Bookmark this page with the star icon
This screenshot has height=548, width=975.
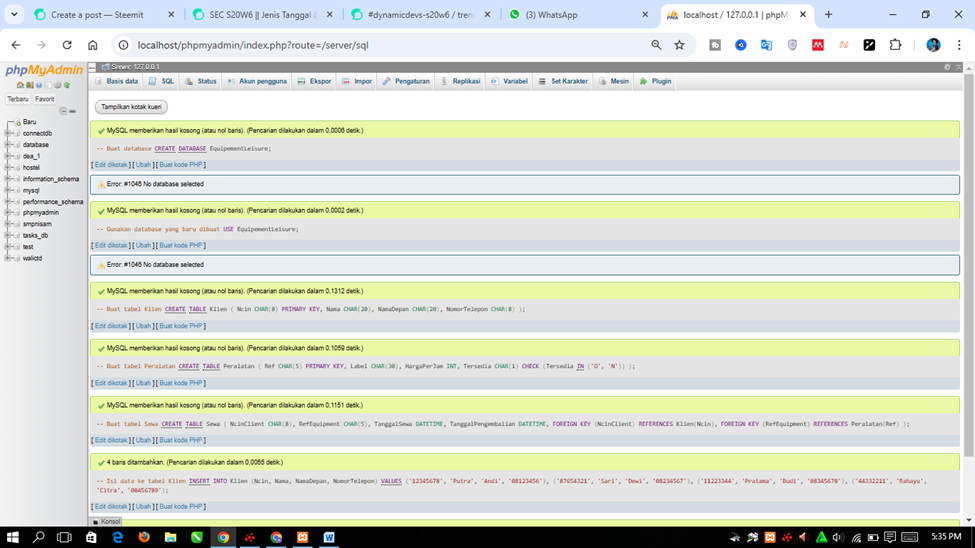(x=679, y=45)
